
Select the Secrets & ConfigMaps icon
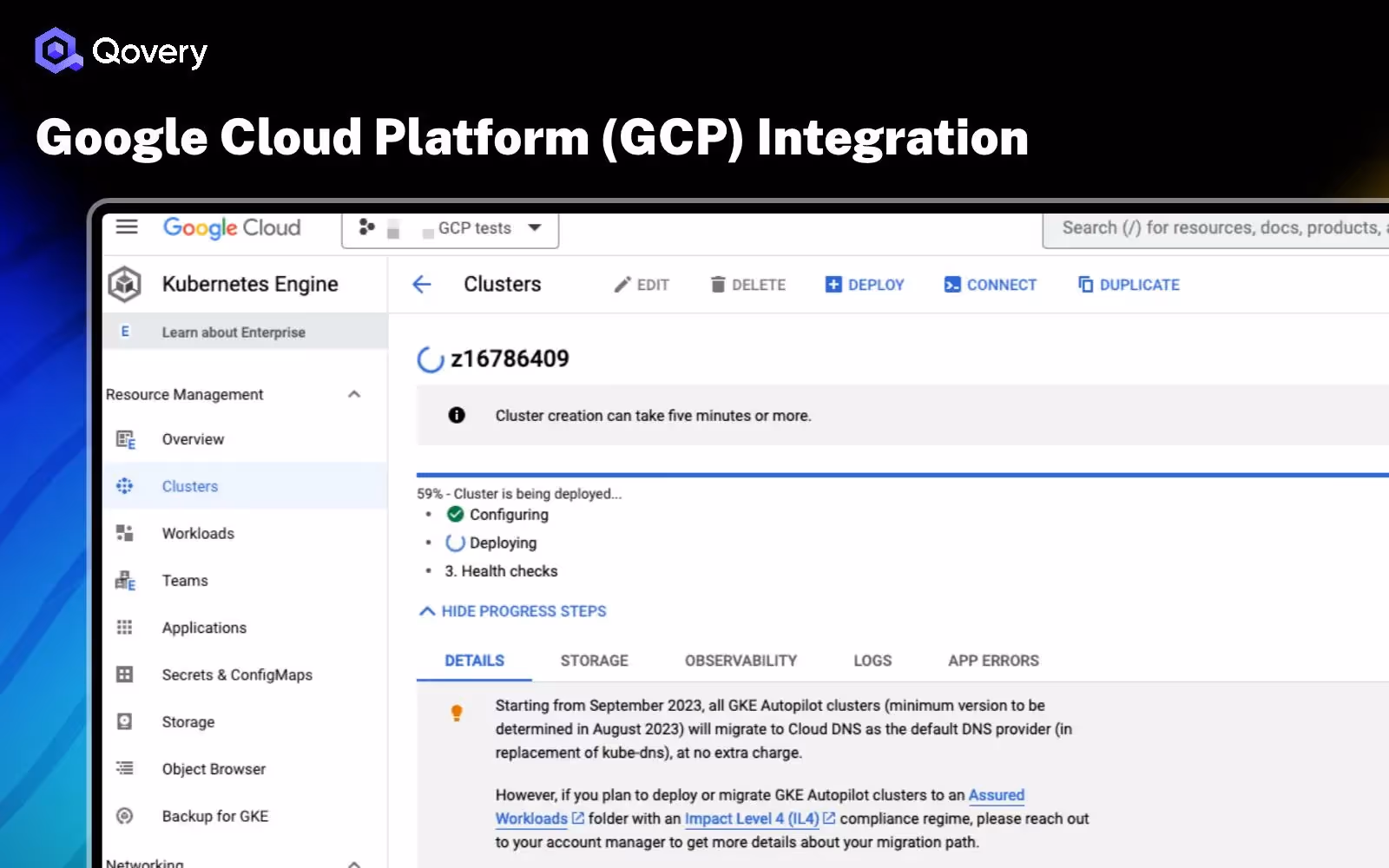coord(124,674)
